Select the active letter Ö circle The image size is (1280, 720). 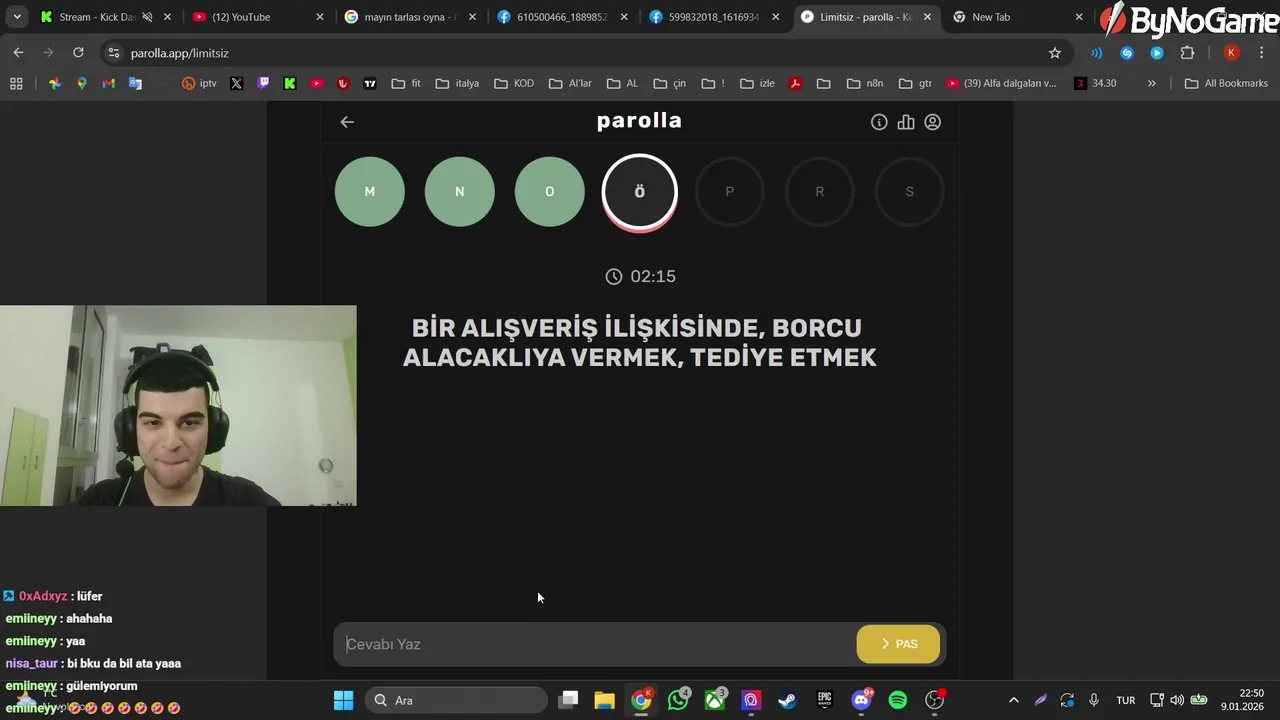640,191
